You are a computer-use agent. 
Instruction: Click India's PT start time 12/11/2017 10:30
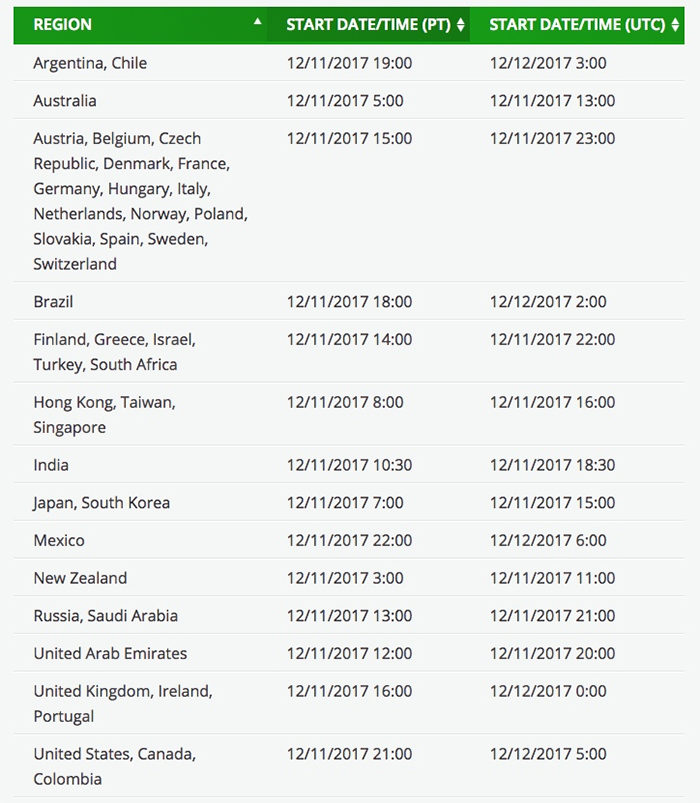(349, 465)
